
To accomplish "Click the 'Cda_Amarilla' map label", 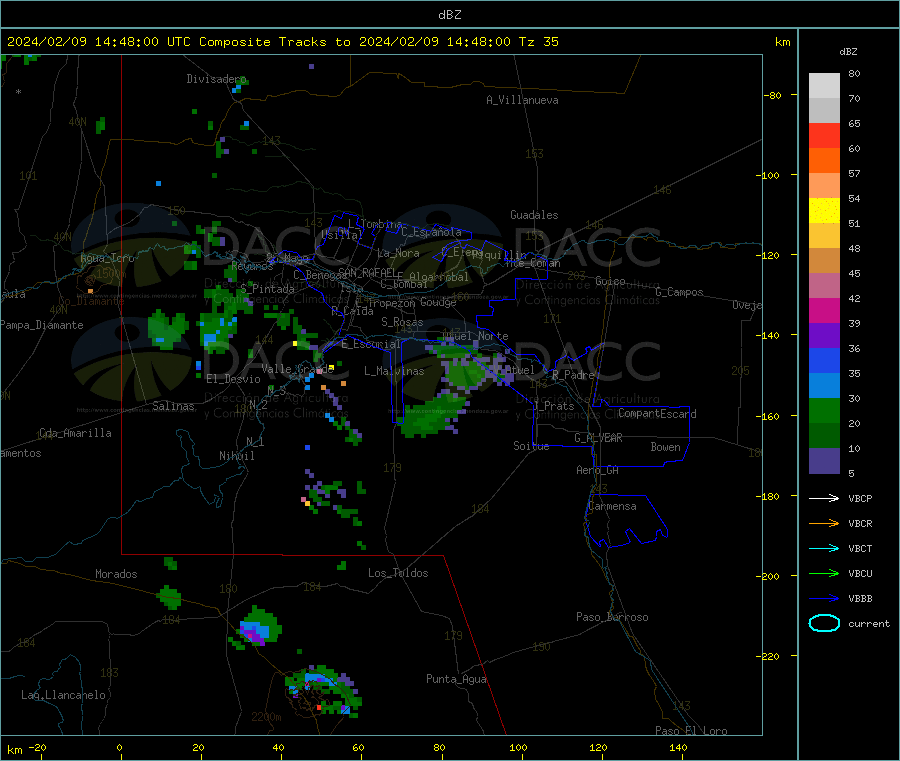I will (75, 433).
